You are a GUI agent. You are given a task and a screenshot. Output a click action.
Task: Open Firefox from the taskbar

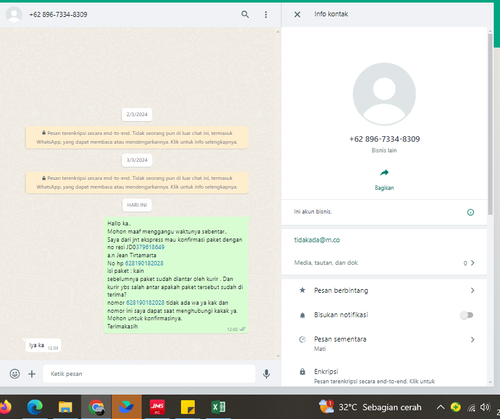[5, 407]
